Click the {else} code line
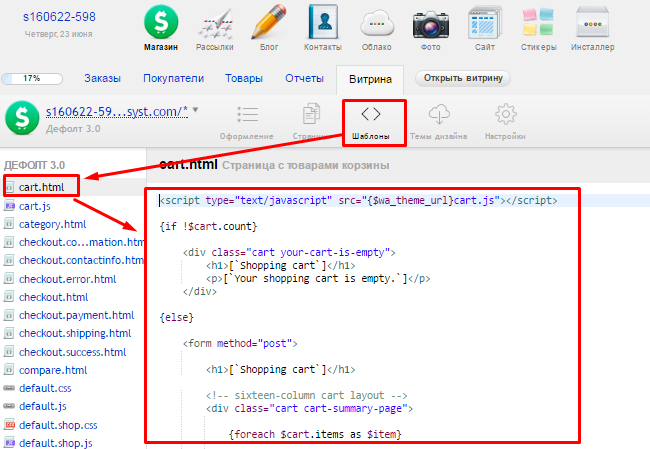 click(177, 318)
